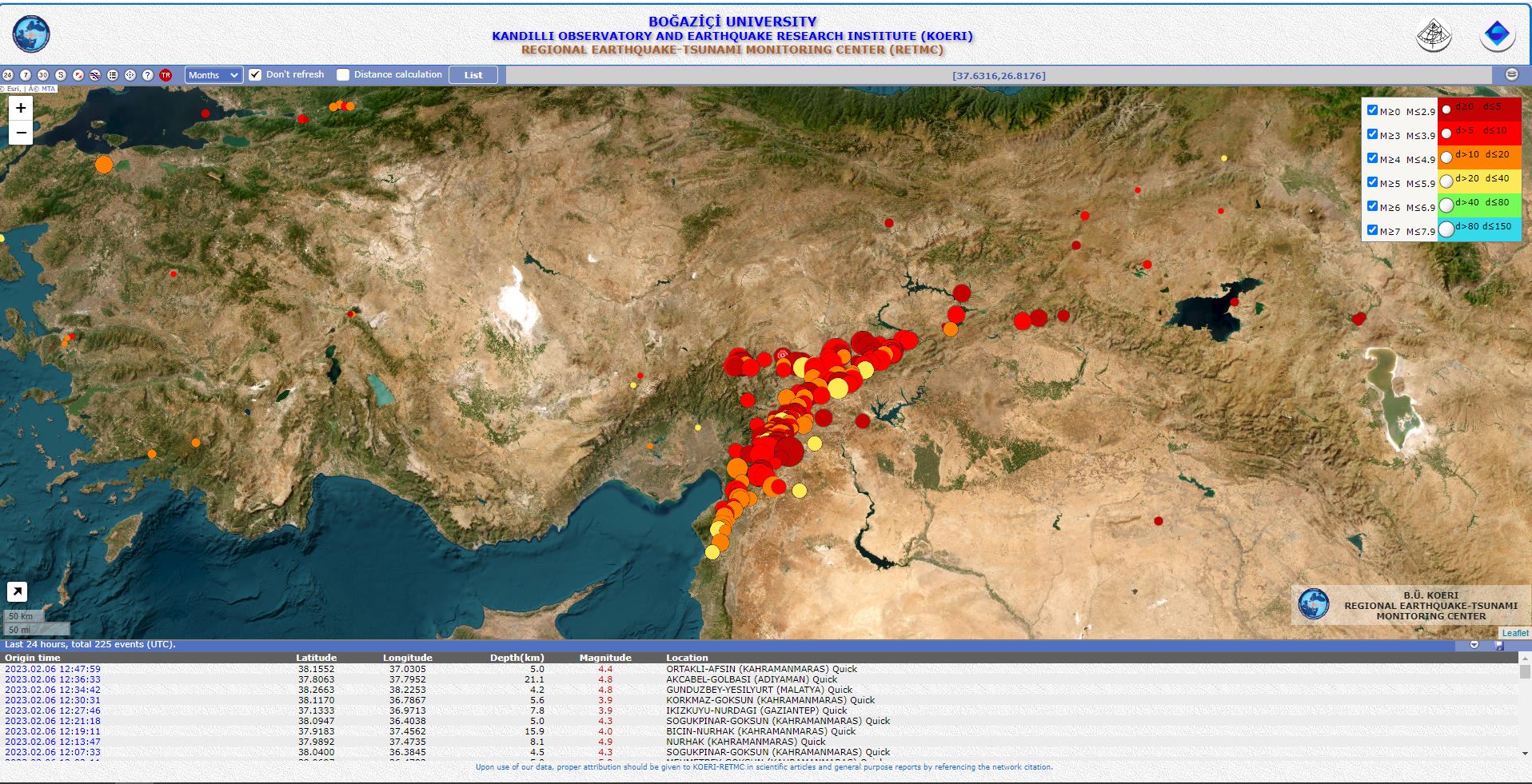This screenshot has height=784, width=1532.
Task: Click the red diagonal-striped toolbar icon
Action: point(78,75)
